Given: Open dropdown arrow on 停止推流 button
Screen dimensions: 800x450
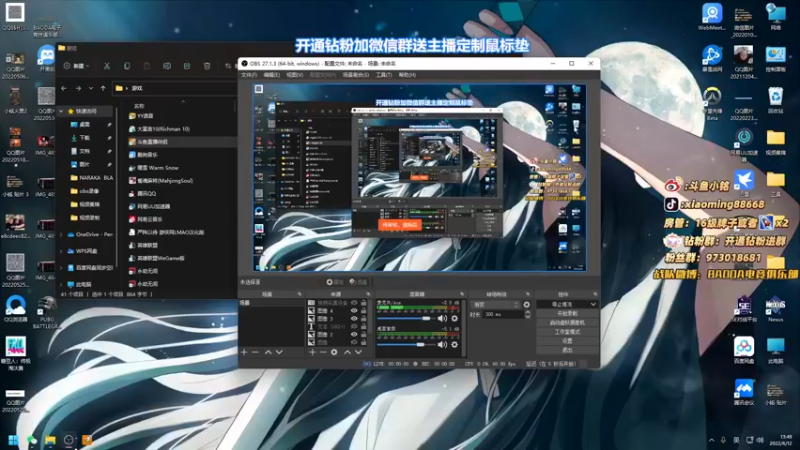Looking at the screenshot, I should [593, 304].
